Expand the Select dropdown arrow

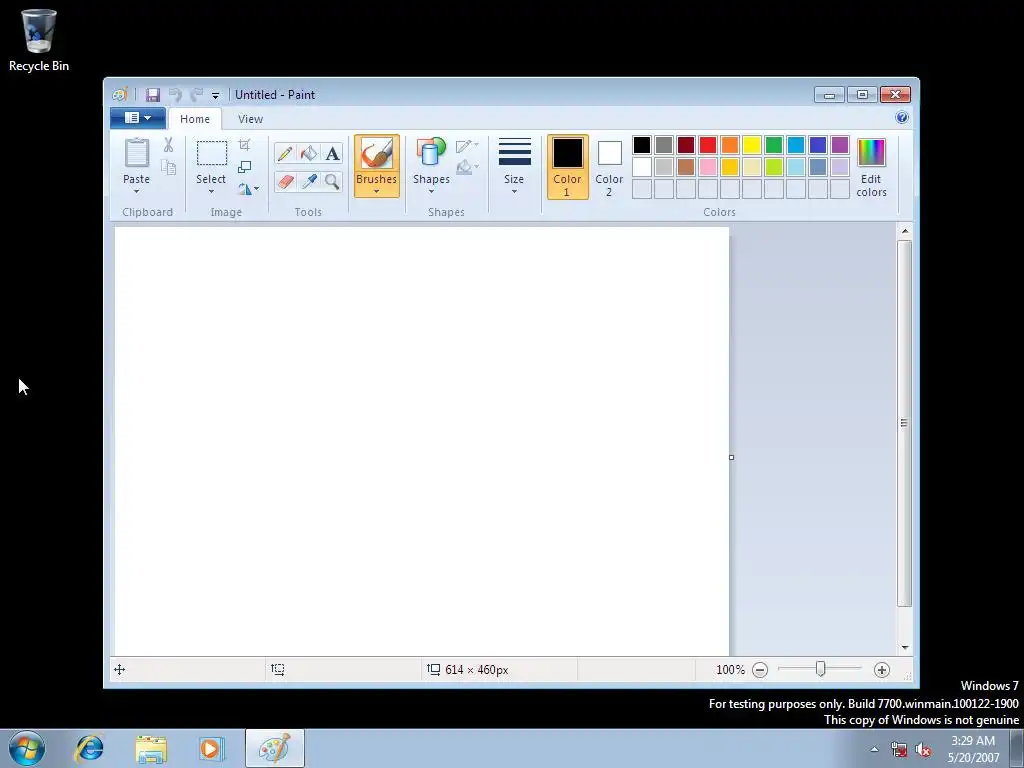[211, 191]
